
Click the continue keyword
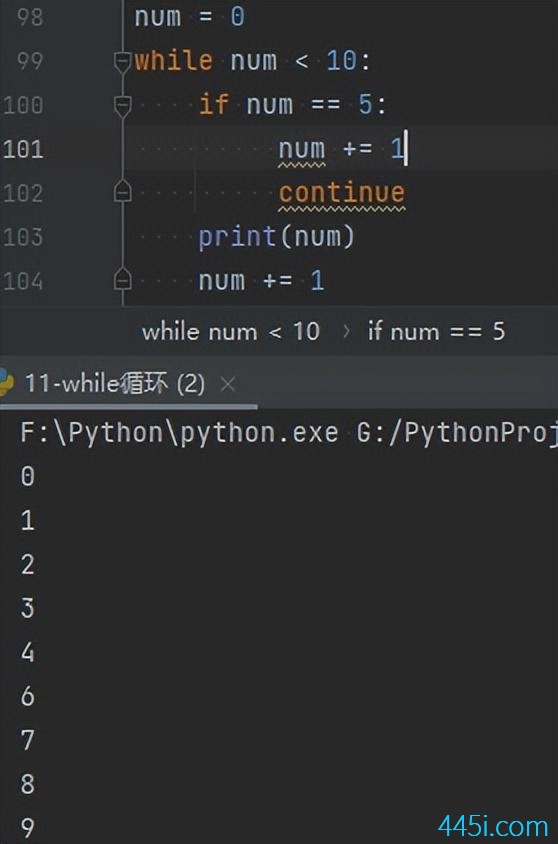(342, 192)
